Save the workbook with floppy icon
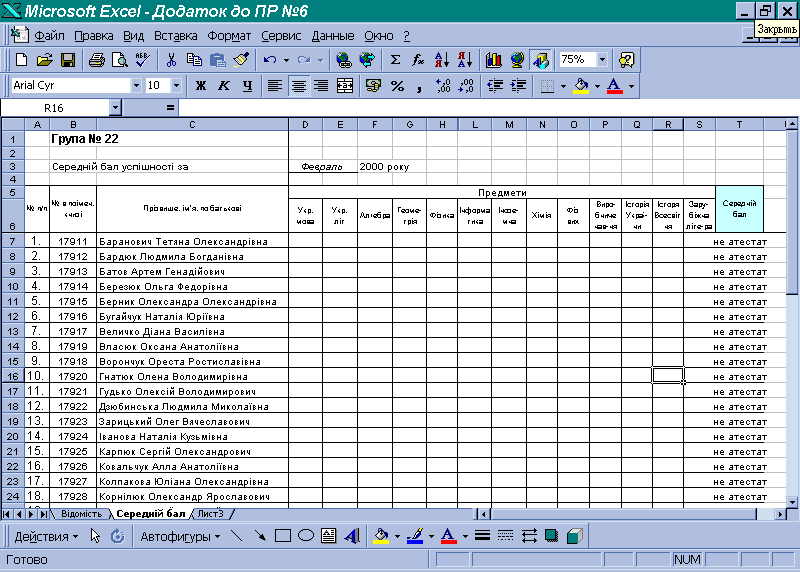Viewport: 800px width, 572px height. [68, 60]
